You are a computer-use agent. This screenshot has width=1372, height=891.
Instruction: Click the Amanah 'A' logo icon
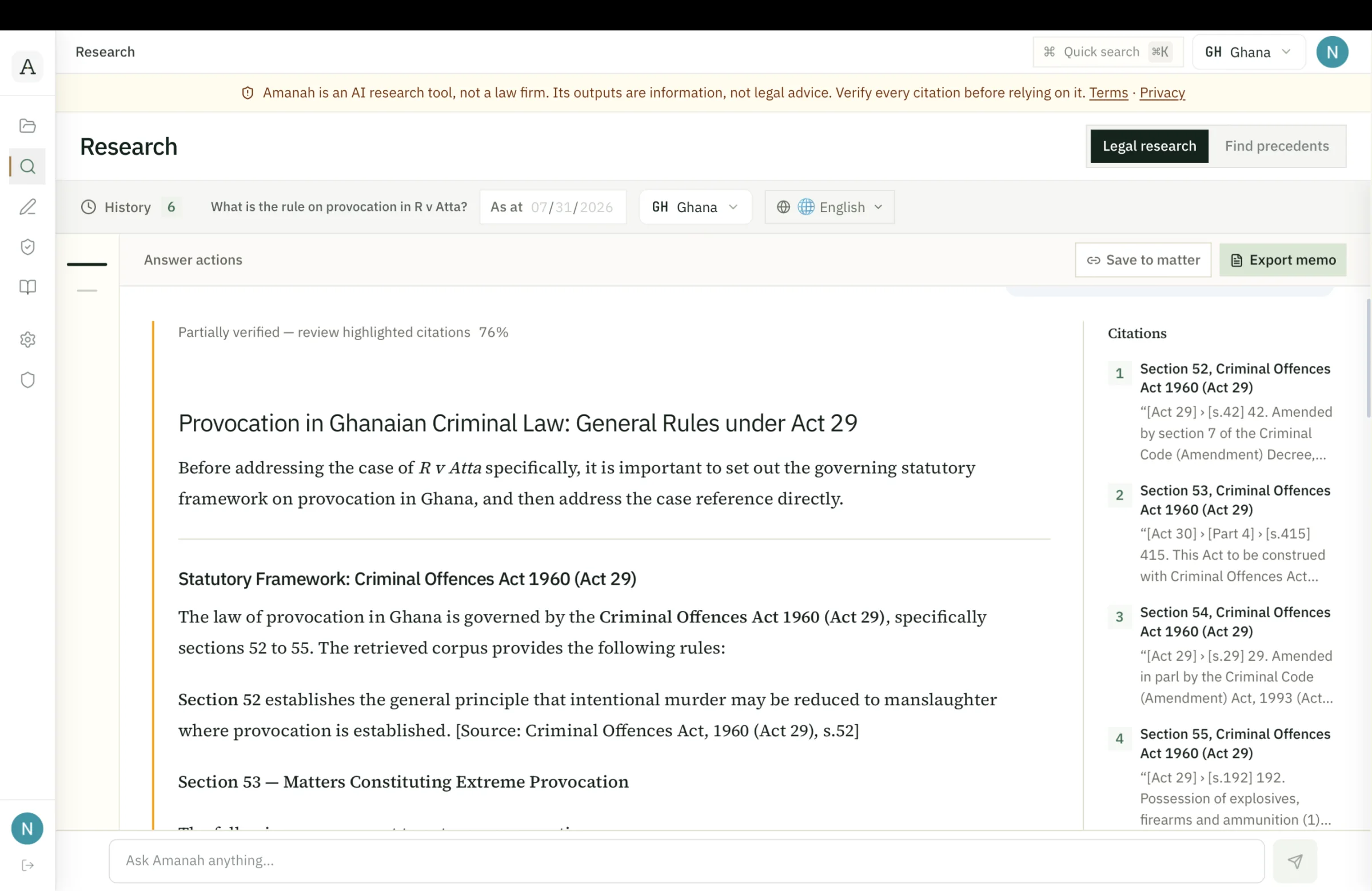click(27, 67)
